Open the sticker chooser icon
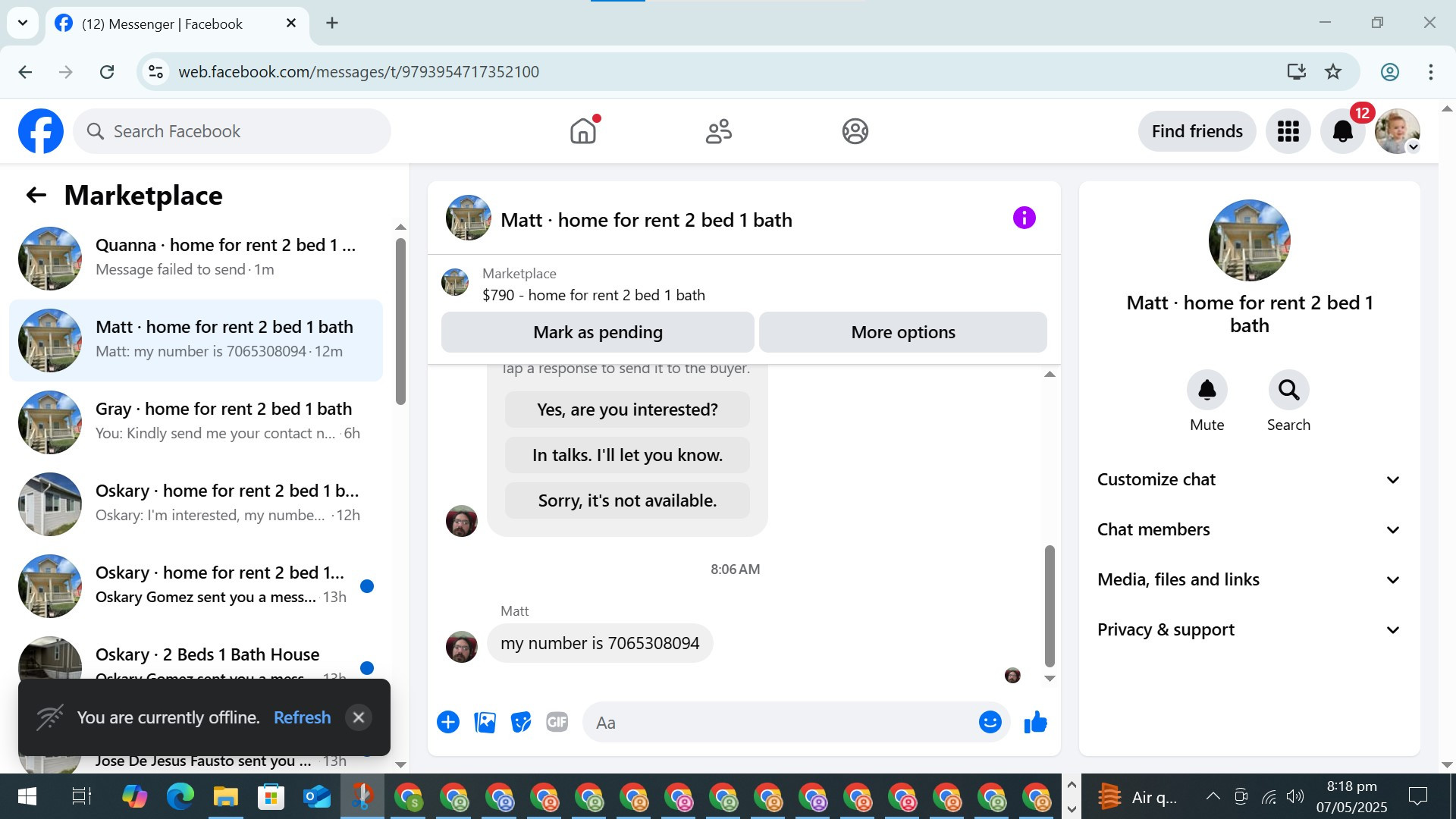The width and height of the screenshot is (1456, 819). tap(521, 723)
